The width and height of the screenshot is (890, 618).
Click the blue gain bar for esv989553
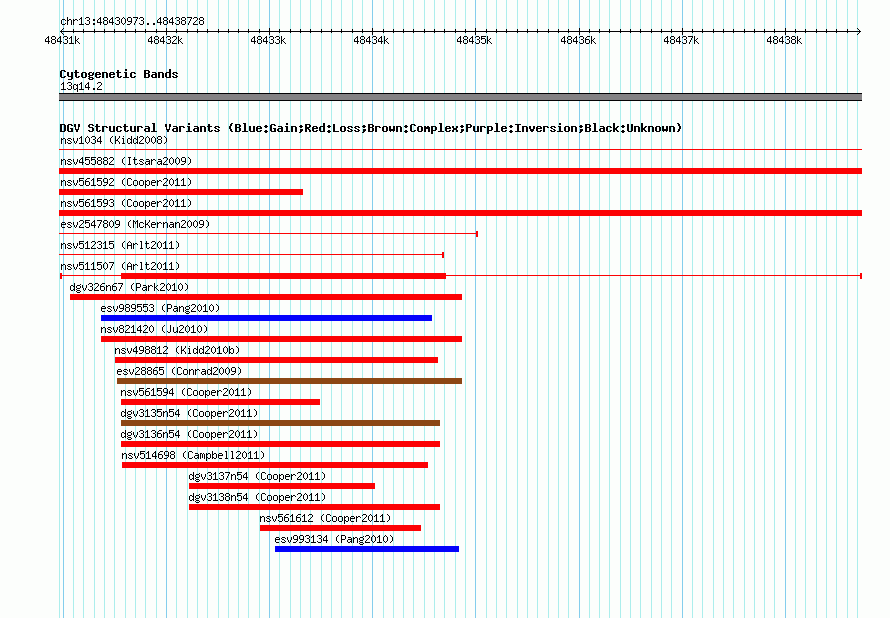tap(266, 318)
